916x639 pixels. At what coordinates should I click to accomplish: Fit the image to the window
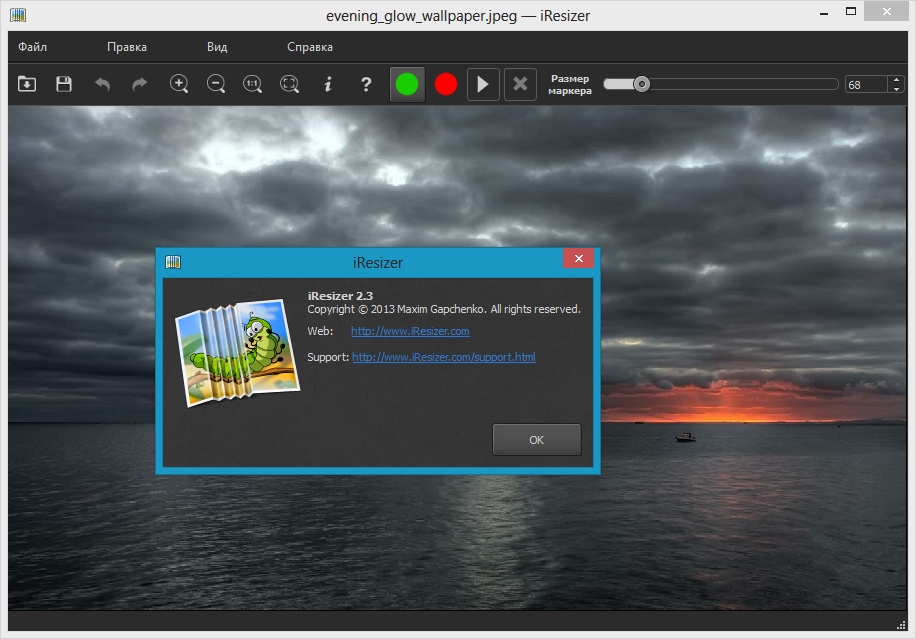(290, 84)
